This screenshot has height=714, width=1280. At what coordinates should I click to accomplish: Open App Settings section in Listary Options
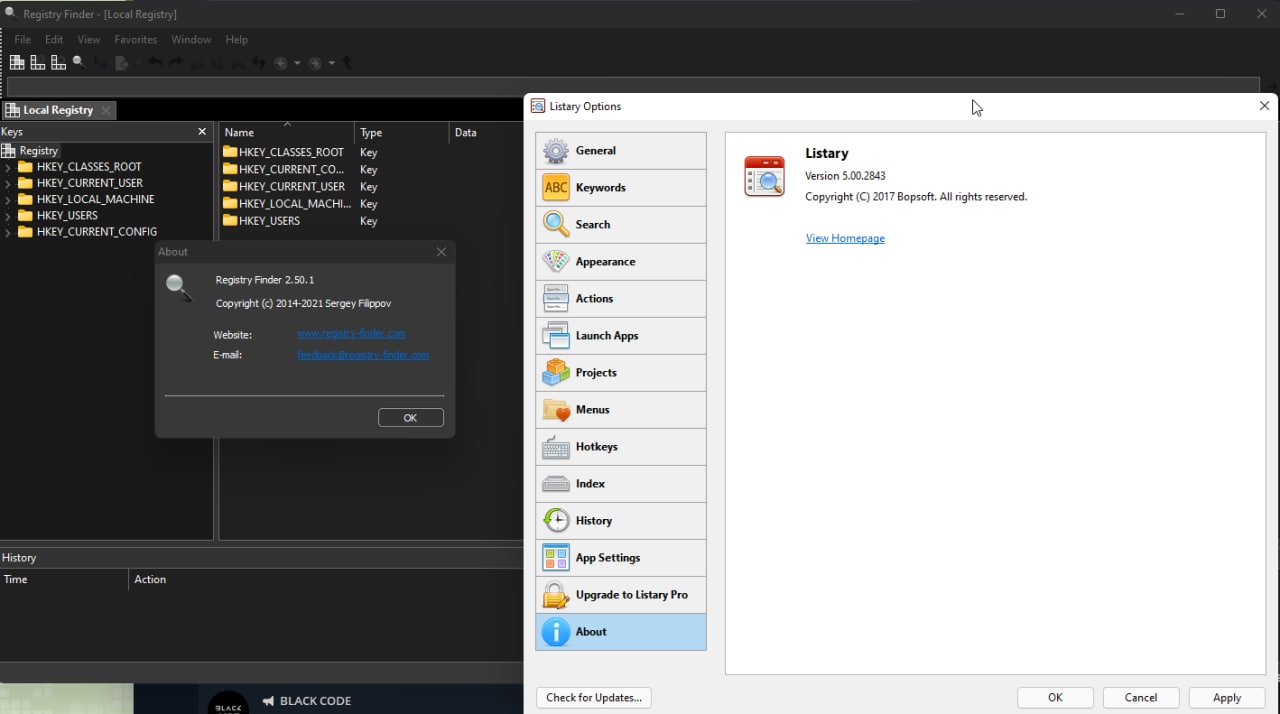(x=621, y=558)
